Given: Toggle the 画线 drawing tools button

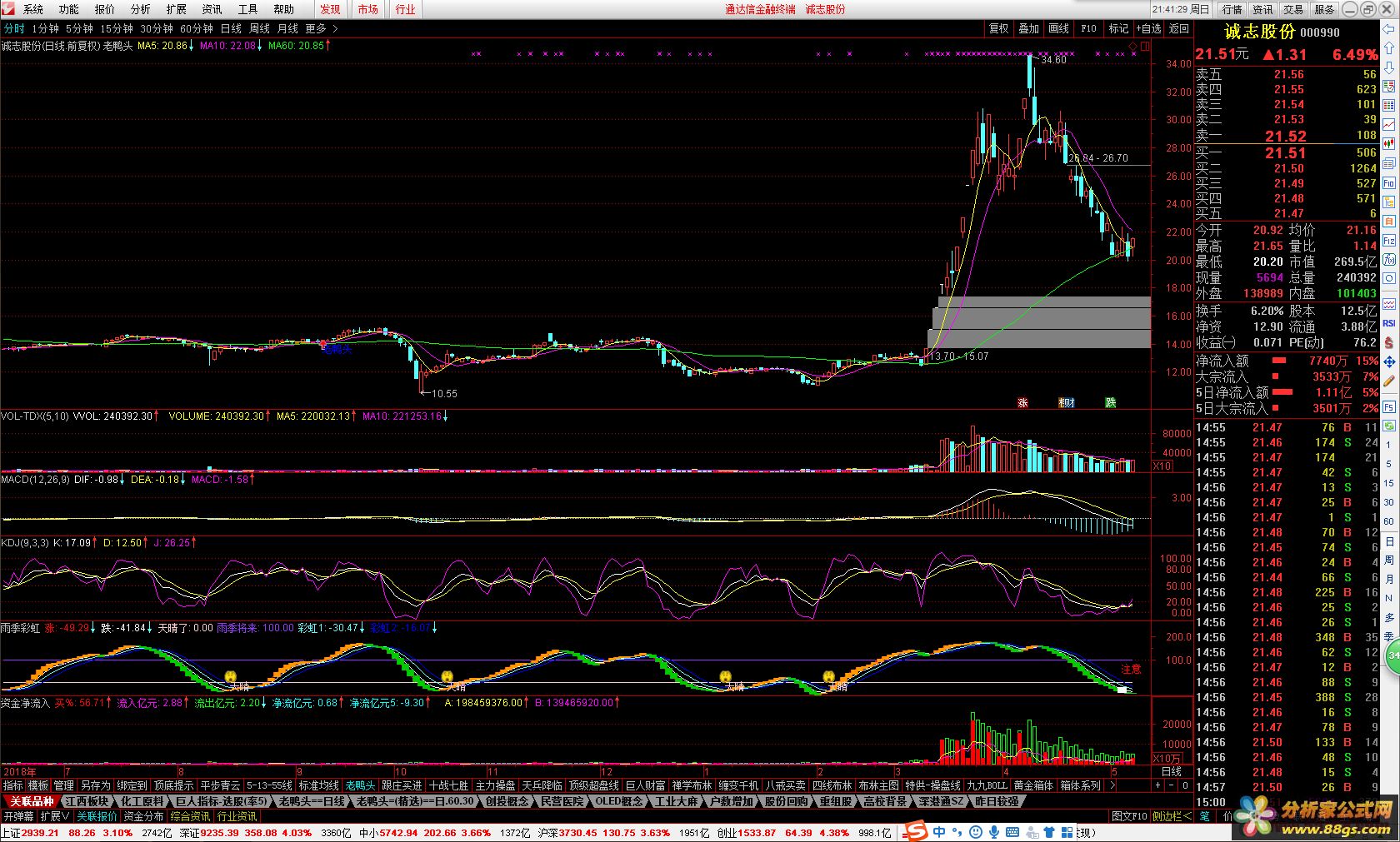Looking at the screenshot, I should [1058, 28].
